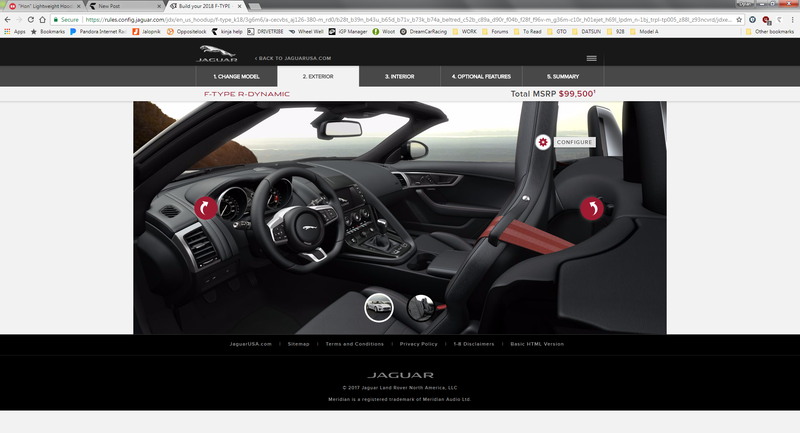Click the red extension icon in the toolbar
This screenshot has width=800, height=433.
(766, 20)
